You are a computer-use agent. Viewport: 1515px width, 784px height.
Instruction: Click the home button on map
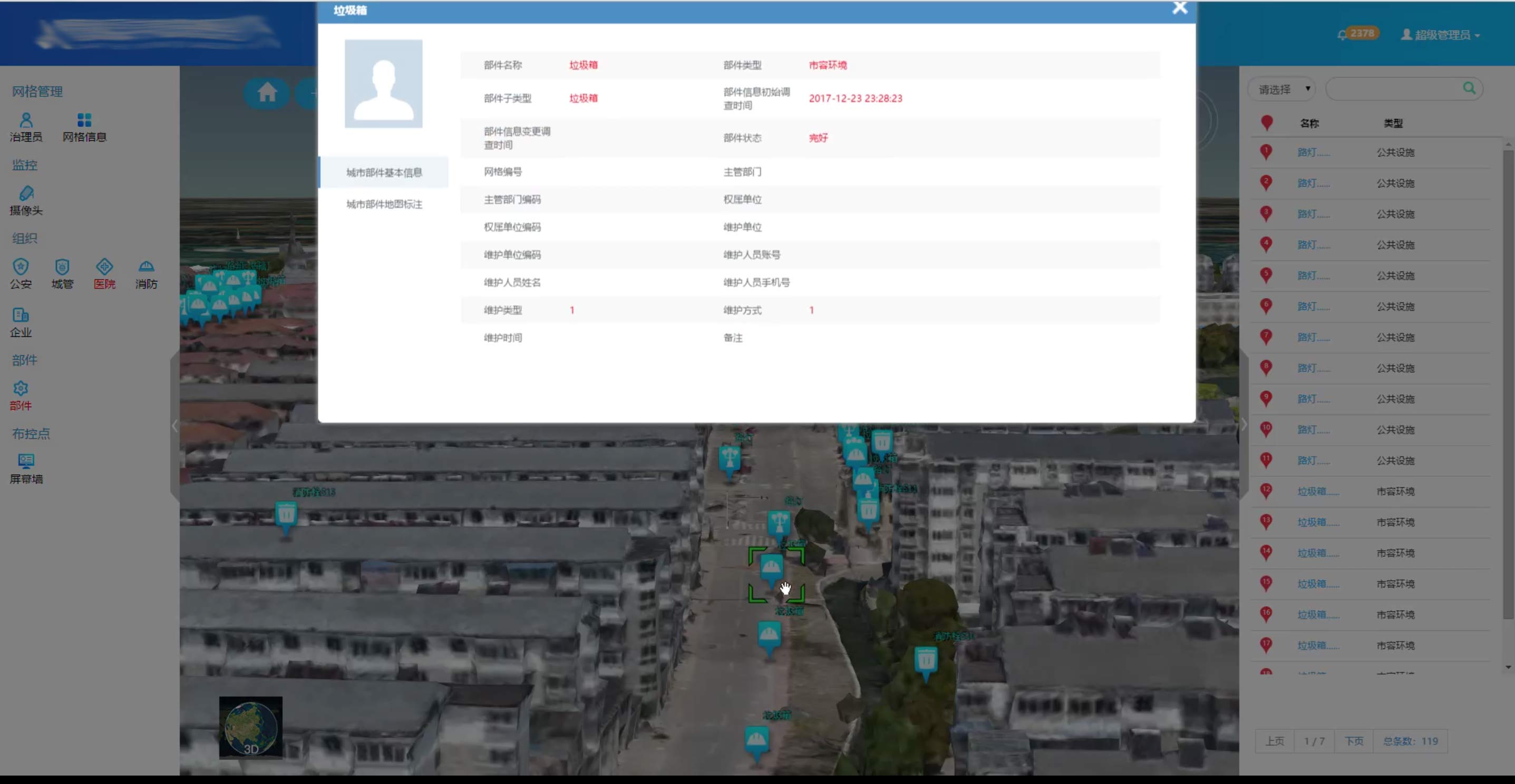[x=267, y=92]
